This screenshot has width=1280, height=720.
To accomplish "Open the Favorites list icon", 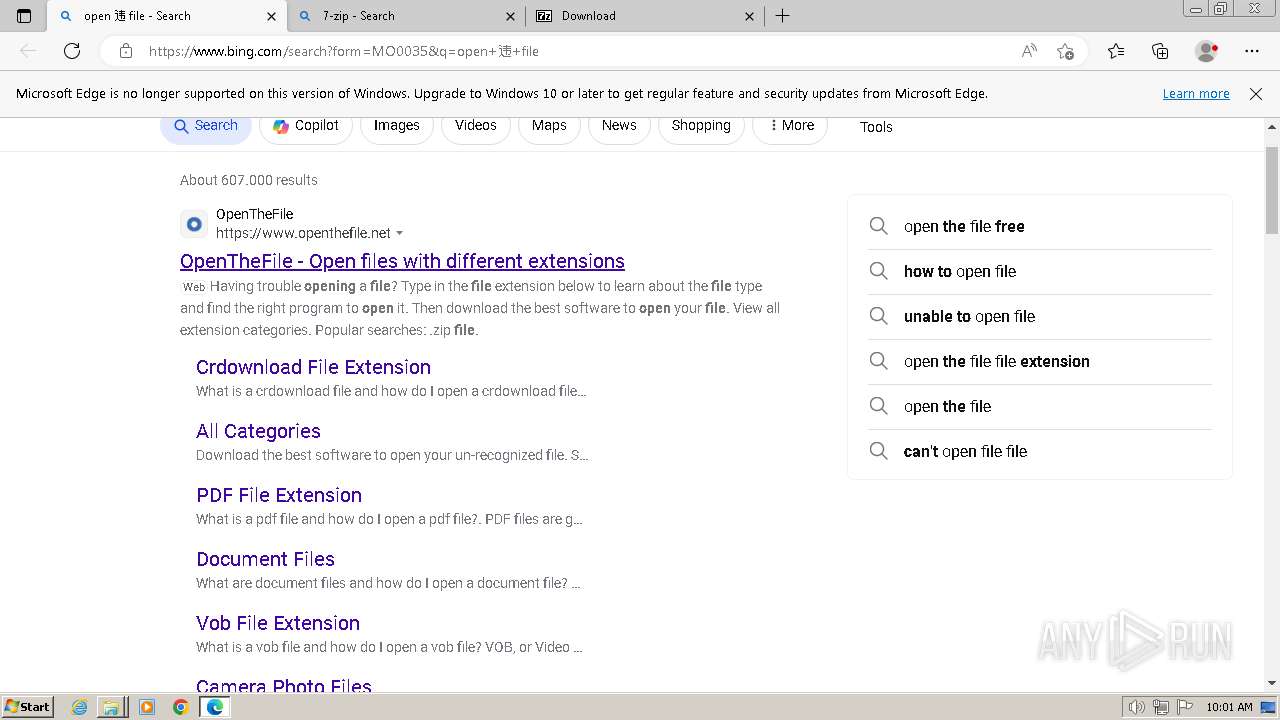I will click(x=1116, y=51).
